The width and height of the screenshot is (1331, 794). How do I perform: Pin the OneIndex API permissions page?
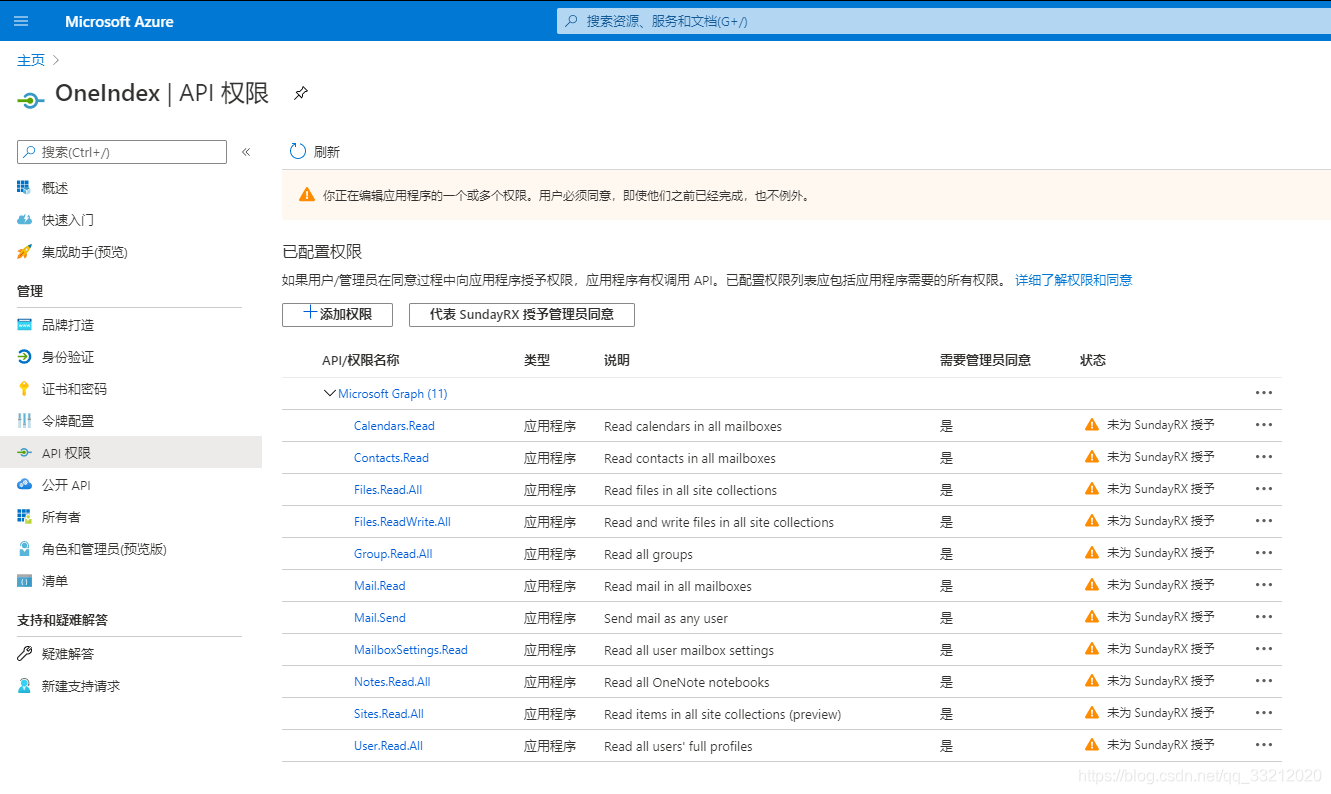300,93
